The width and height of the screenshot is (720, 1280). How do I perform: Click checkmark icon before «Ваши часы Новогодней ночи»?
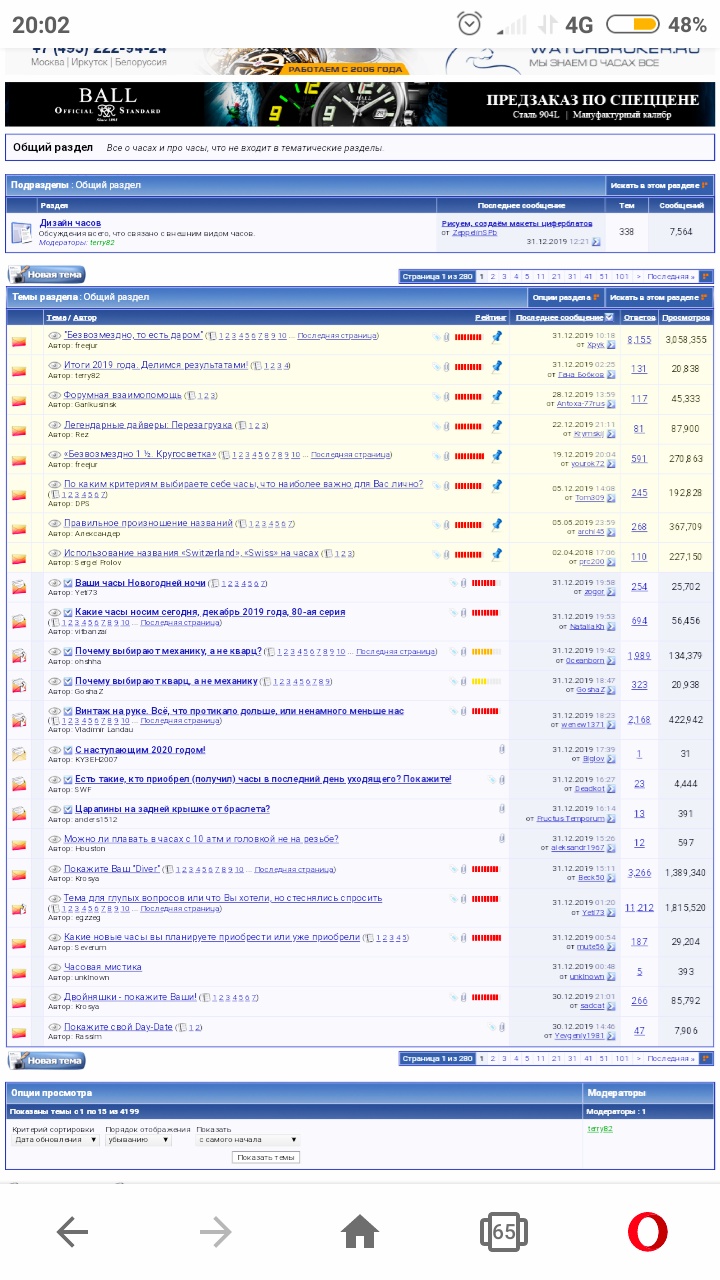(68, 582)
